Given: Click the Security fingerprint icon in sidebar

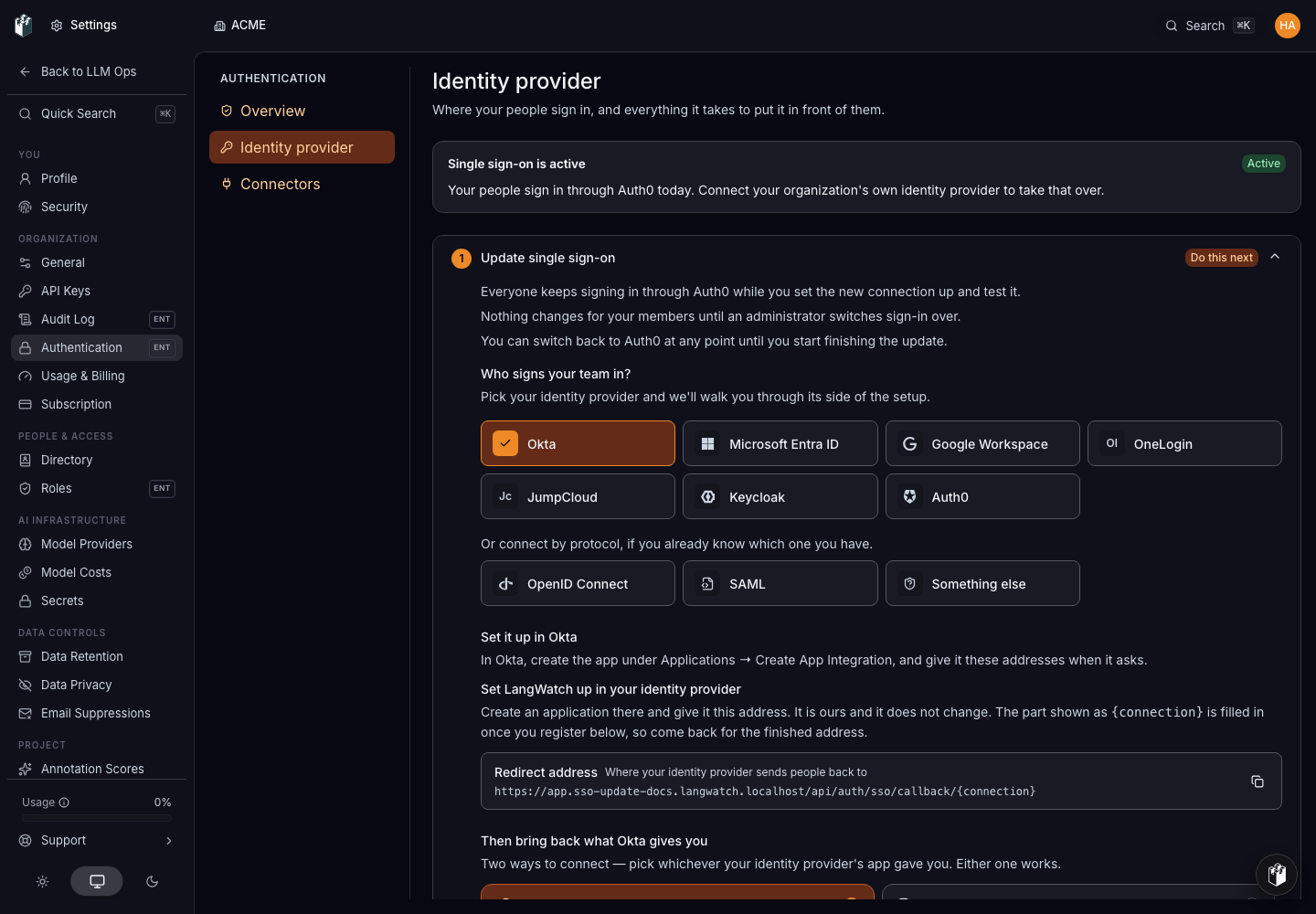Looking at the screenshot, I should 26,207.
